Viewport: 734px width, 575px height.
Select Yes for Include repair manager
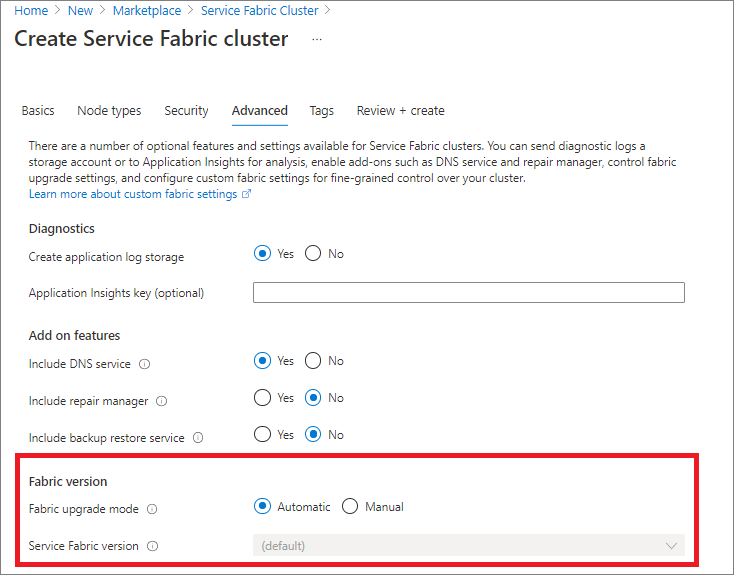pos(263,398)
